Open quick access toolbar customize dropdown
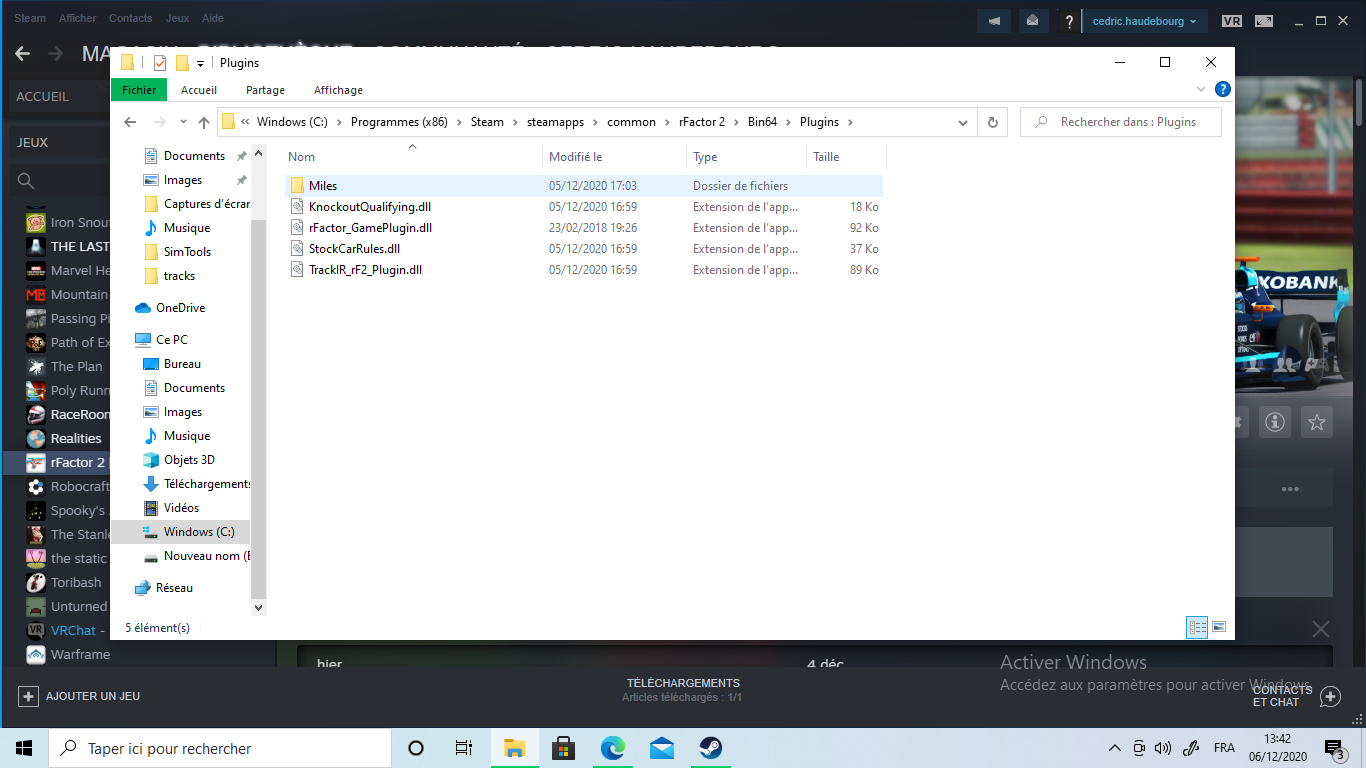This screenshot has height=768, width=1366. click(200, 63)
